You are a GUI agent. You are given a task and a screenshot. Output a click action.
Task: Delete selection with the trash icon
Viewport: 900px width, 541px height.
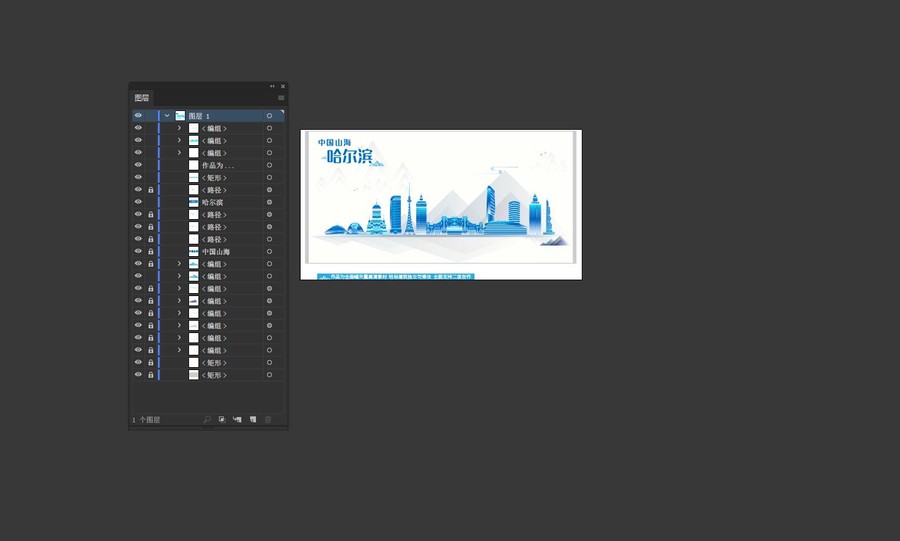point(267,419)
